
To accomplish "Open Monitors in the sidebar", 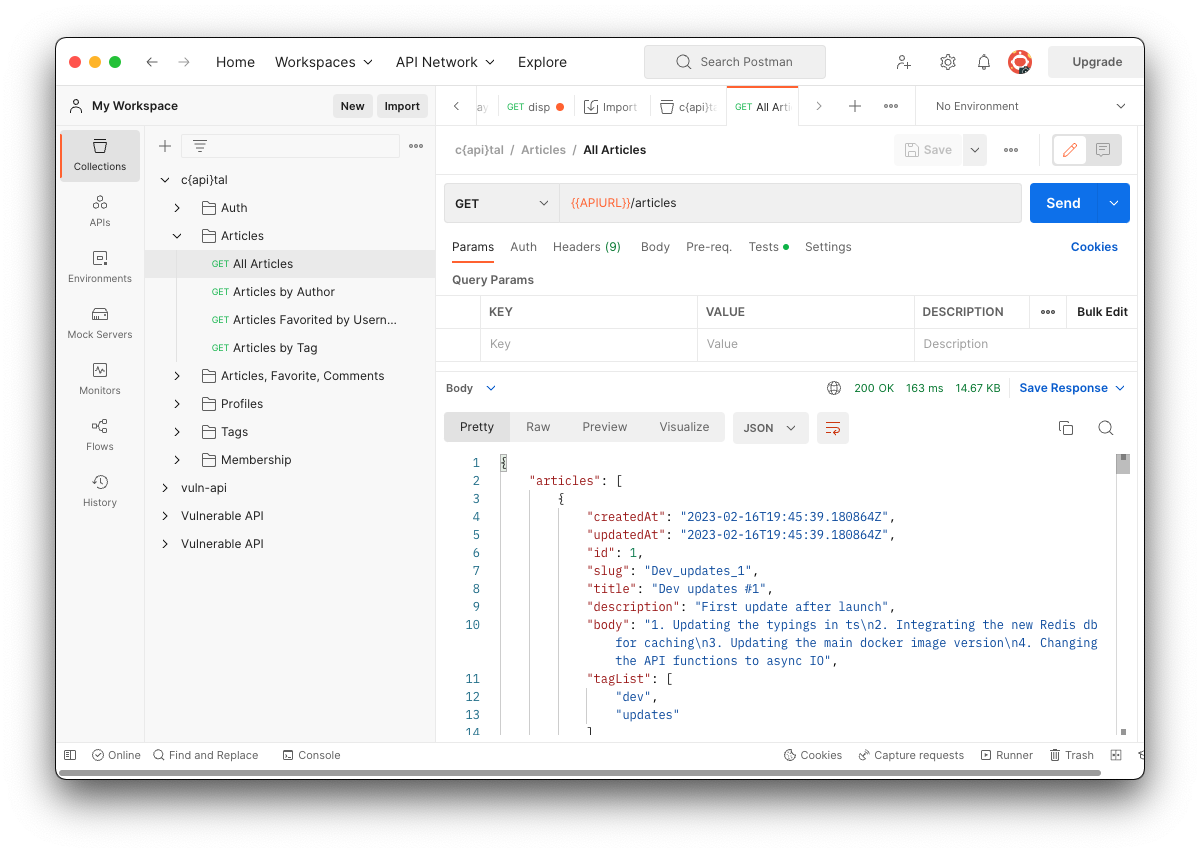I will pyautogui.click(x=100, y=379).
